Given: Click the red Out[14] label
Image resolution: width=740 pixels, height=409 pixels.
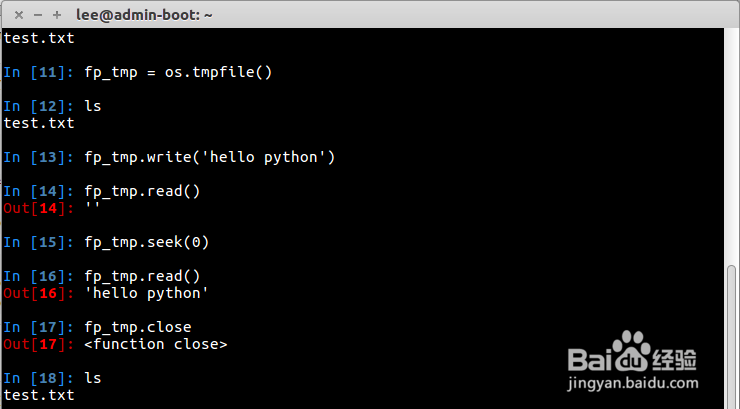Looking at the screenshot, I should pos(39,208).
